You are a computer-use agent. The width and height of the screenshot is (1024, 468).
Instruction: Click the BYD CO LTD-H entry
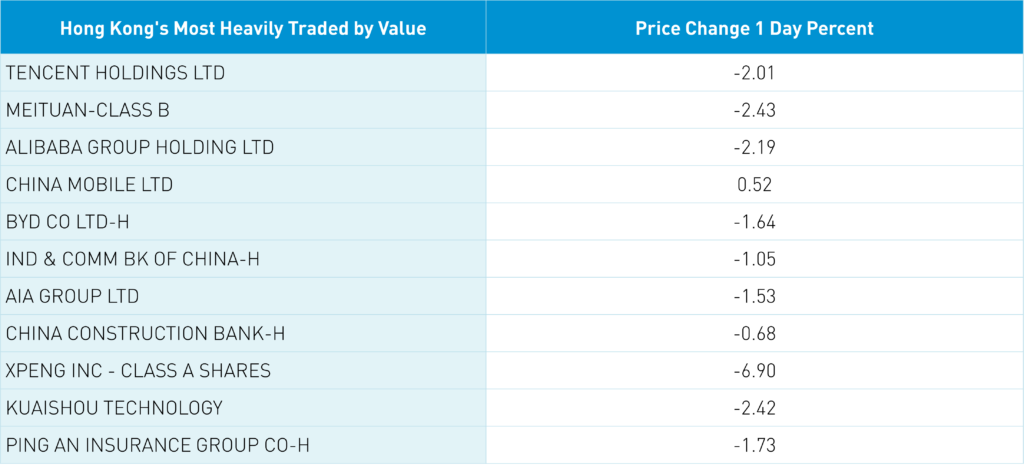[76, 221]
